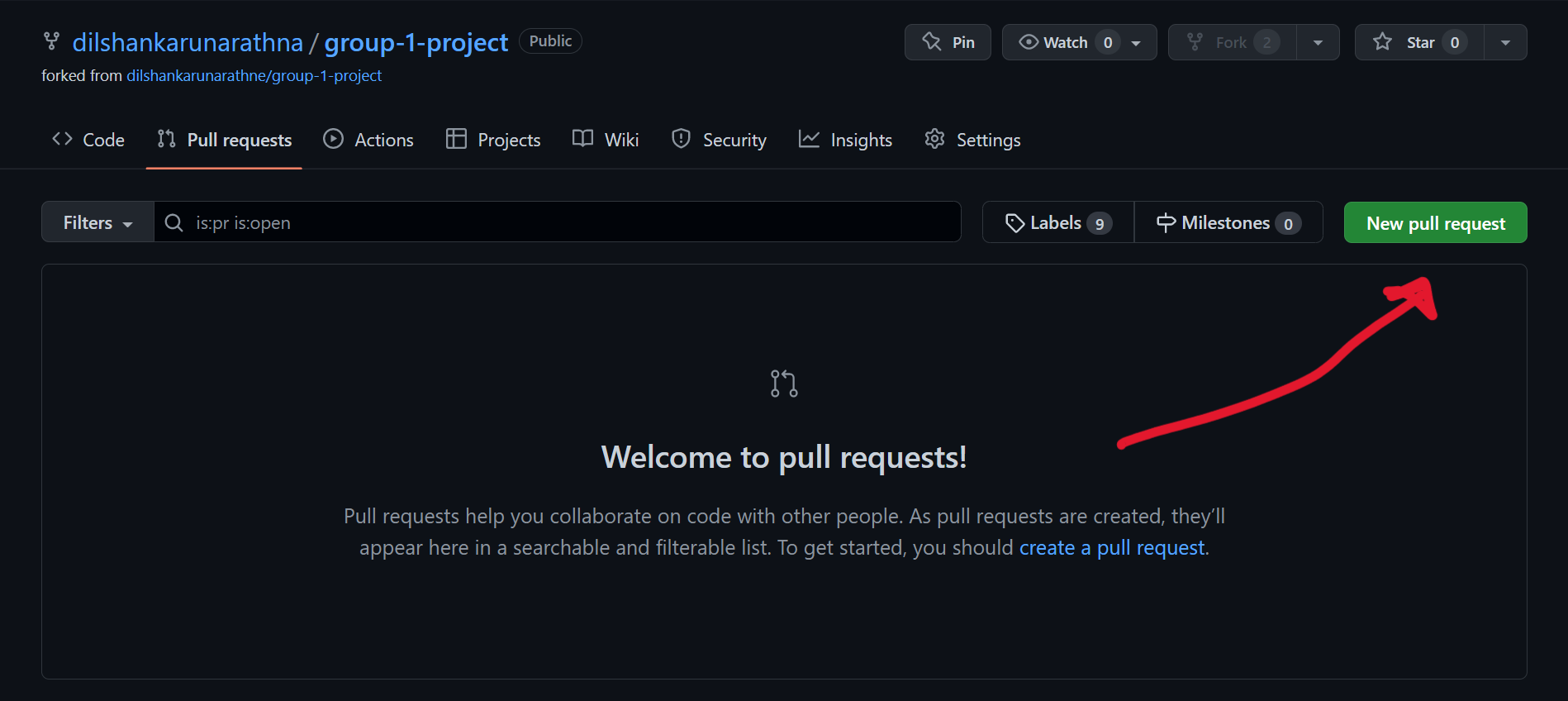1568x701 pixels.
Task: Expand the Filters dropdown
Action: pyautogui.click(x=97, y=222)
